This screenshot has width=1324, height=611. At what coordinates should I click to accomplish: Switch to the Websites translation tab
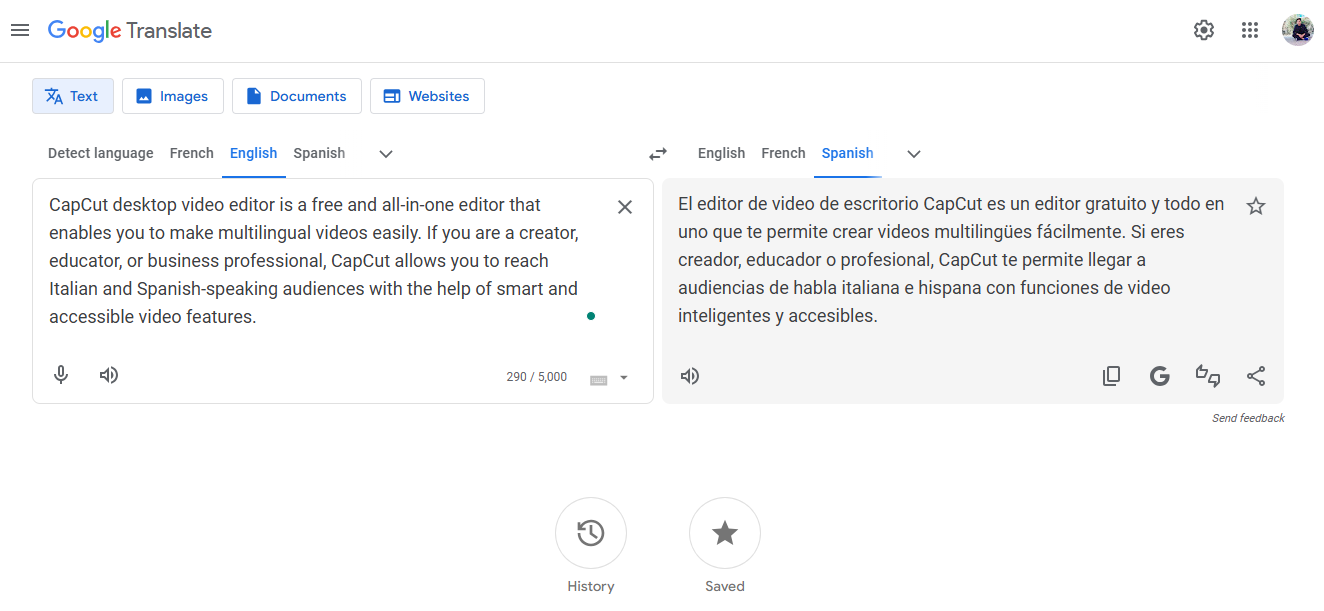click(427, 95)
